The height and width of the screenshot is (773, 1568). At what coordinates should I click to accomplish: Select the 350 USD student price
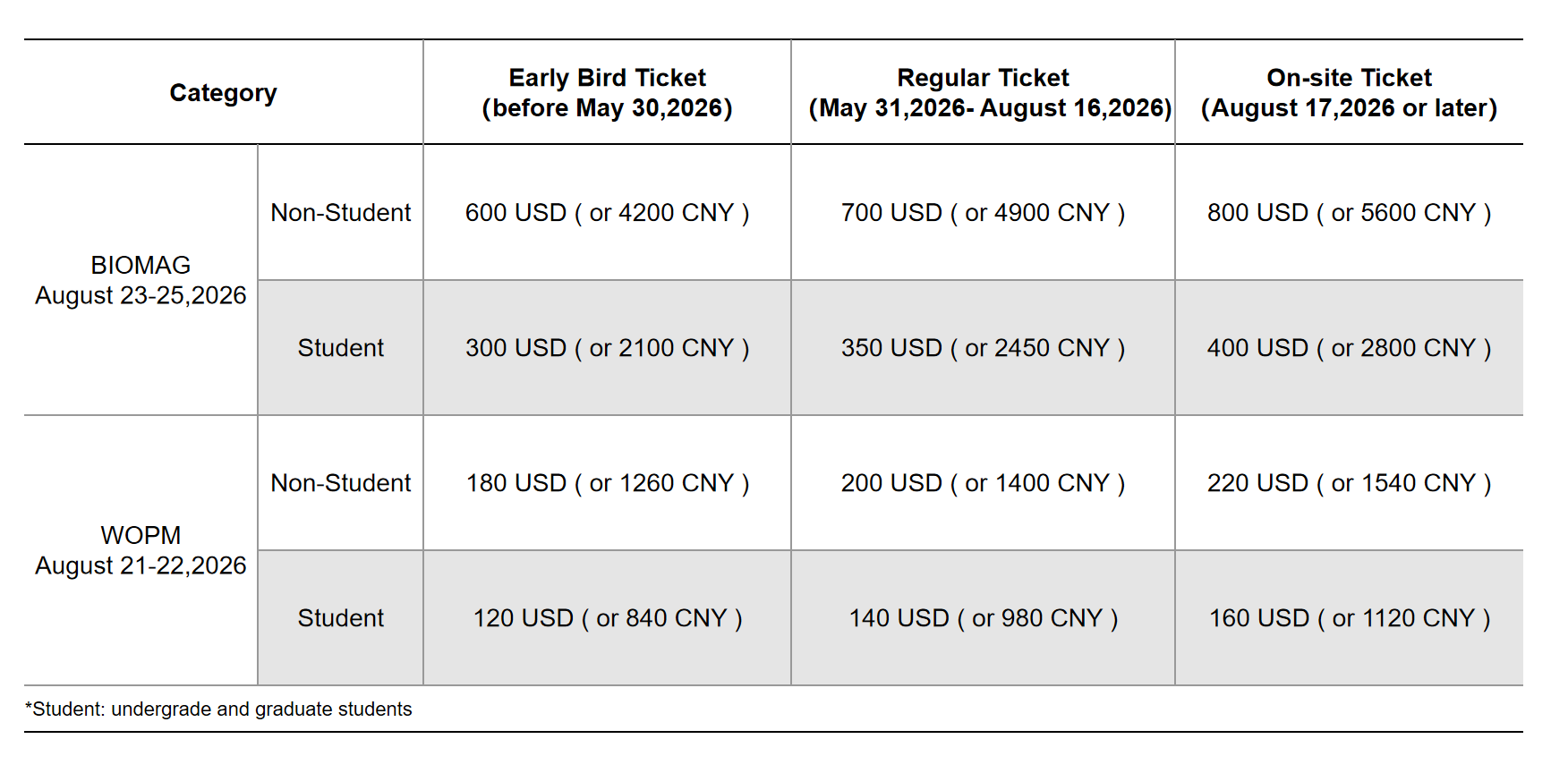click(x=983, y=348)
